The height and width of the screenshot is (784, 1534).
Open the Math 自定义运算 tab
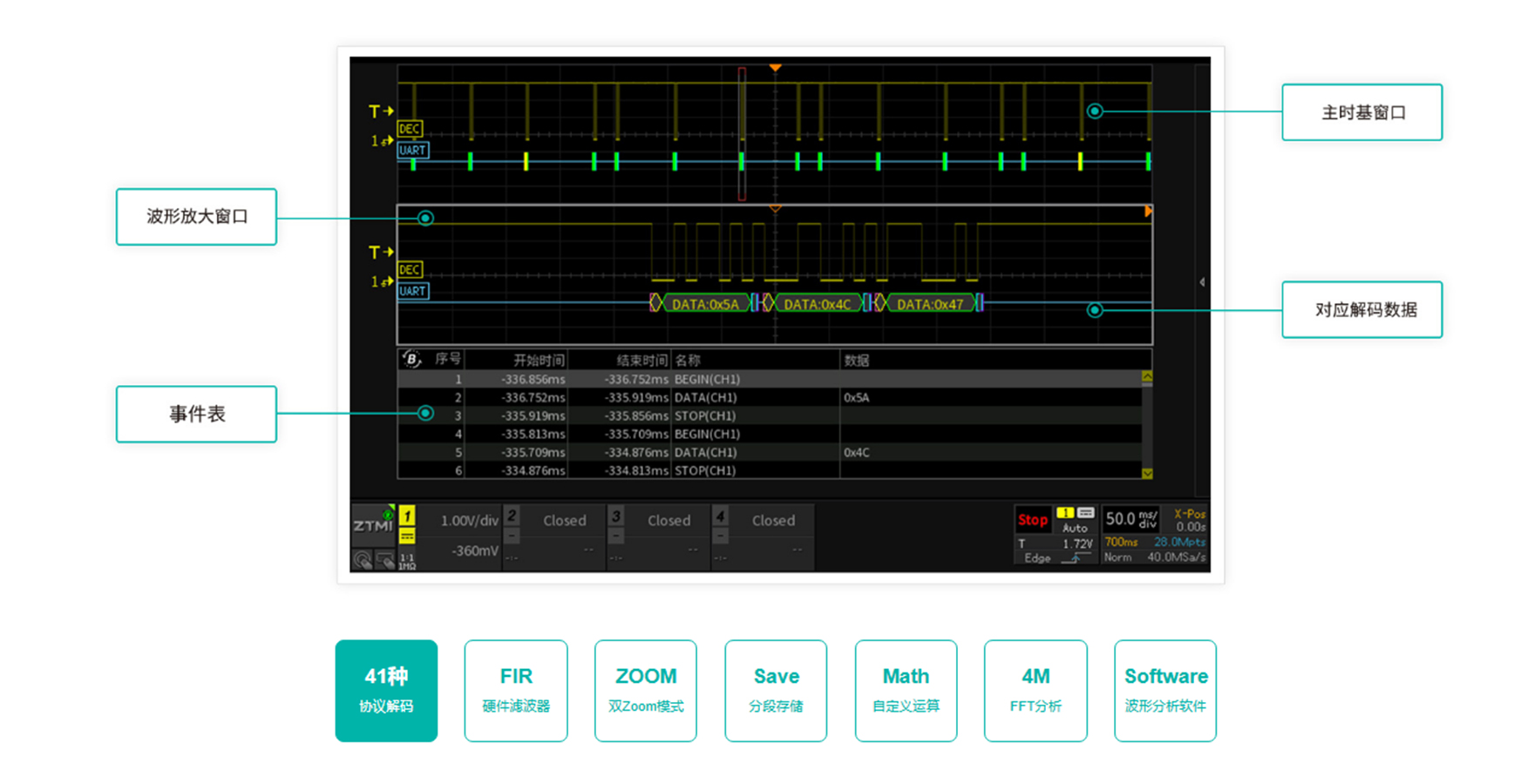906,691
